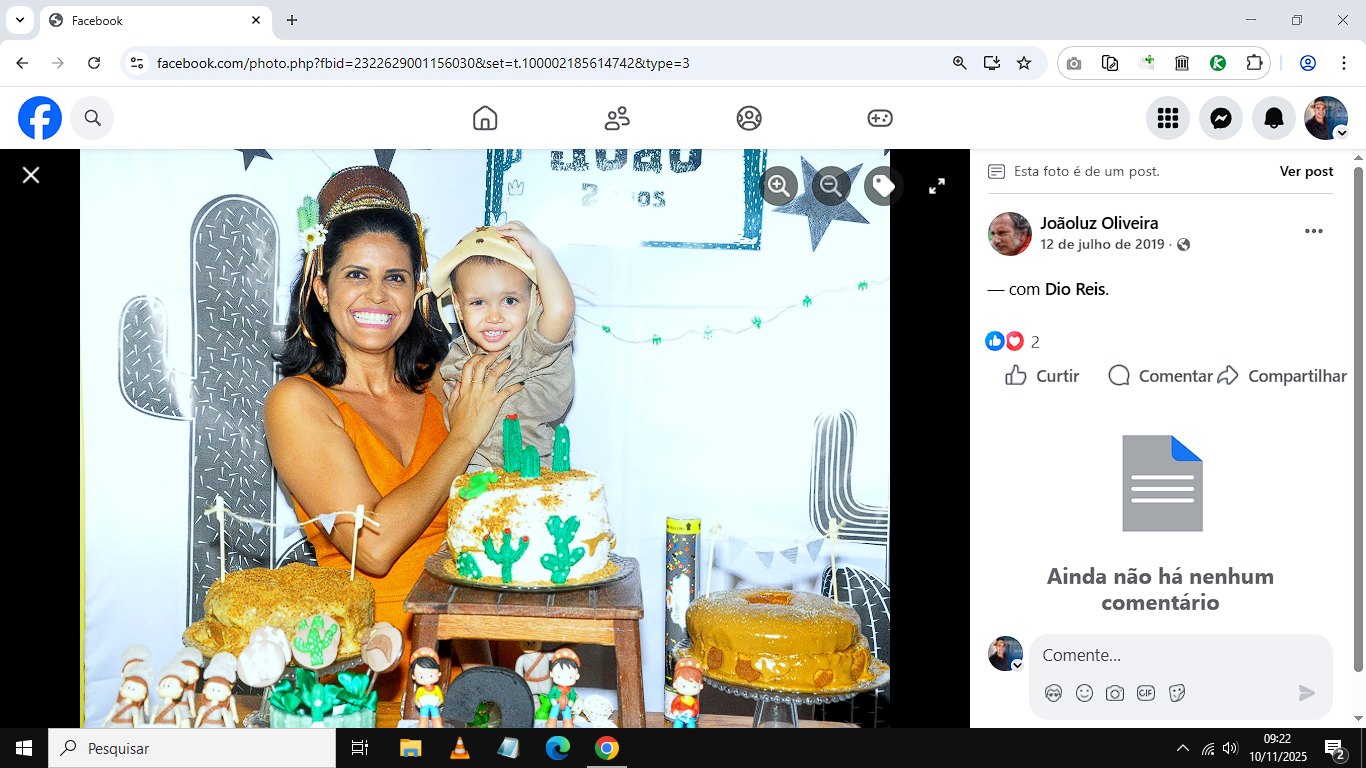Open the Facebook menu grid

click(x=1167, y=118)
